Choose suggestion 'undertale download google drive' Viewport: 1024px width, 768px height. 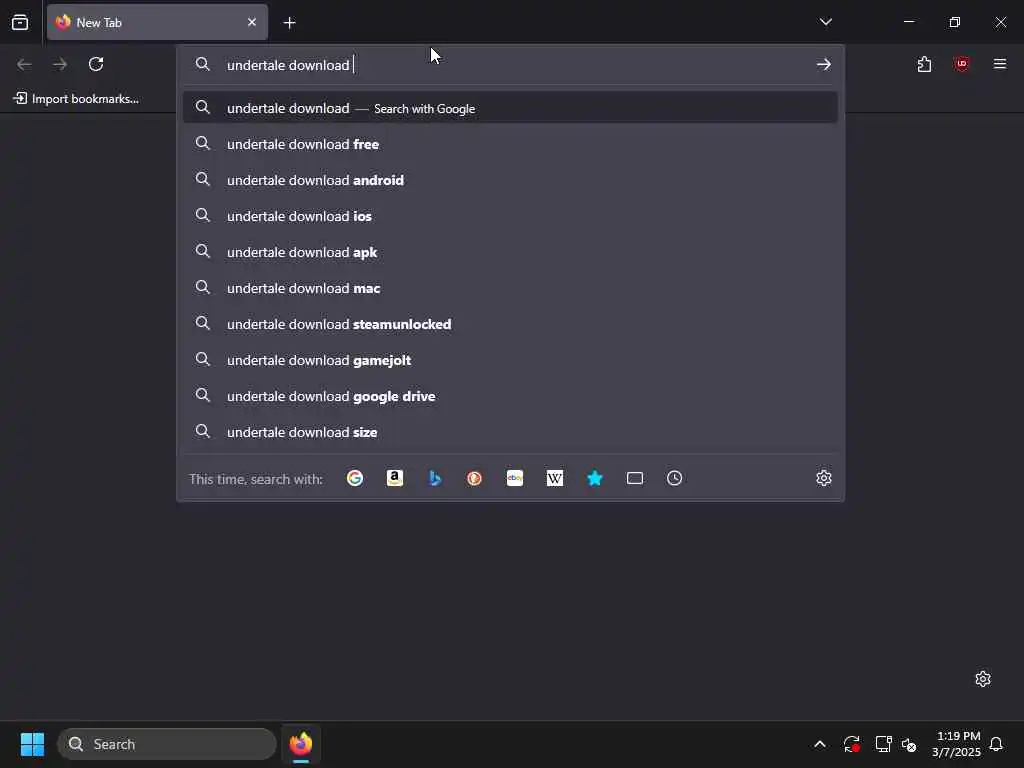coord(510,396)
